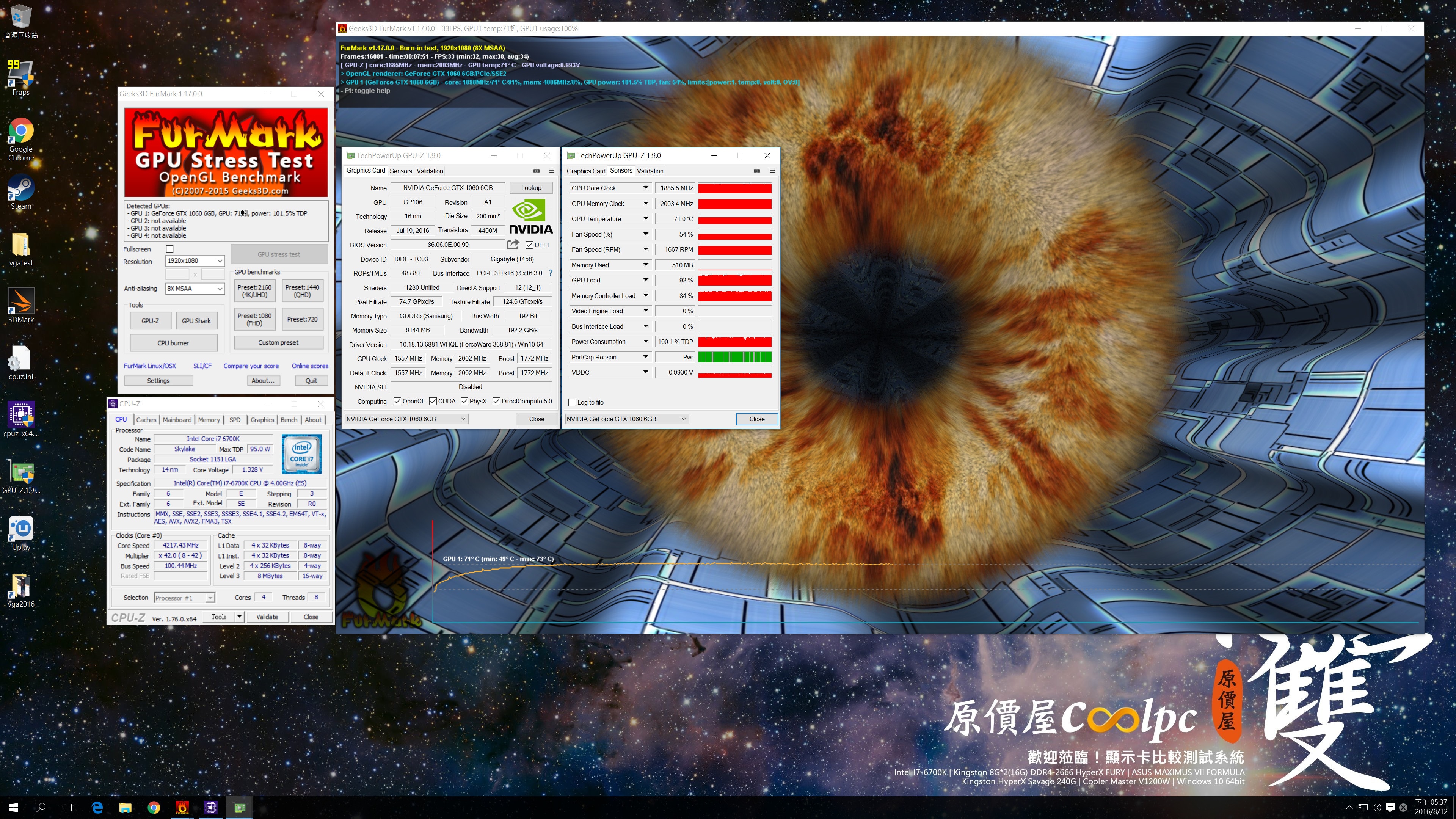Toggle the CUDA checkbox in GPU-Z

pos(433,401)
